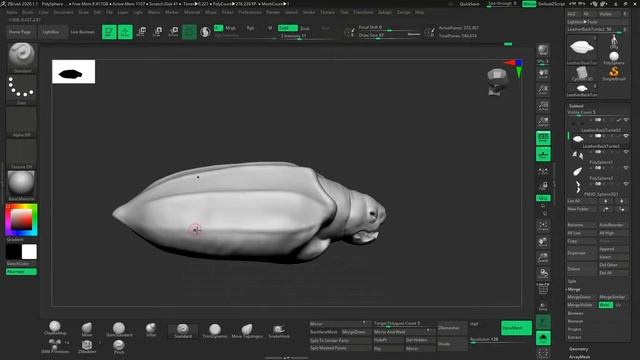The height and width of the screenshot is (360, 640).
Task: Select the Pinch brush
Action: click(x=119, y=346)
